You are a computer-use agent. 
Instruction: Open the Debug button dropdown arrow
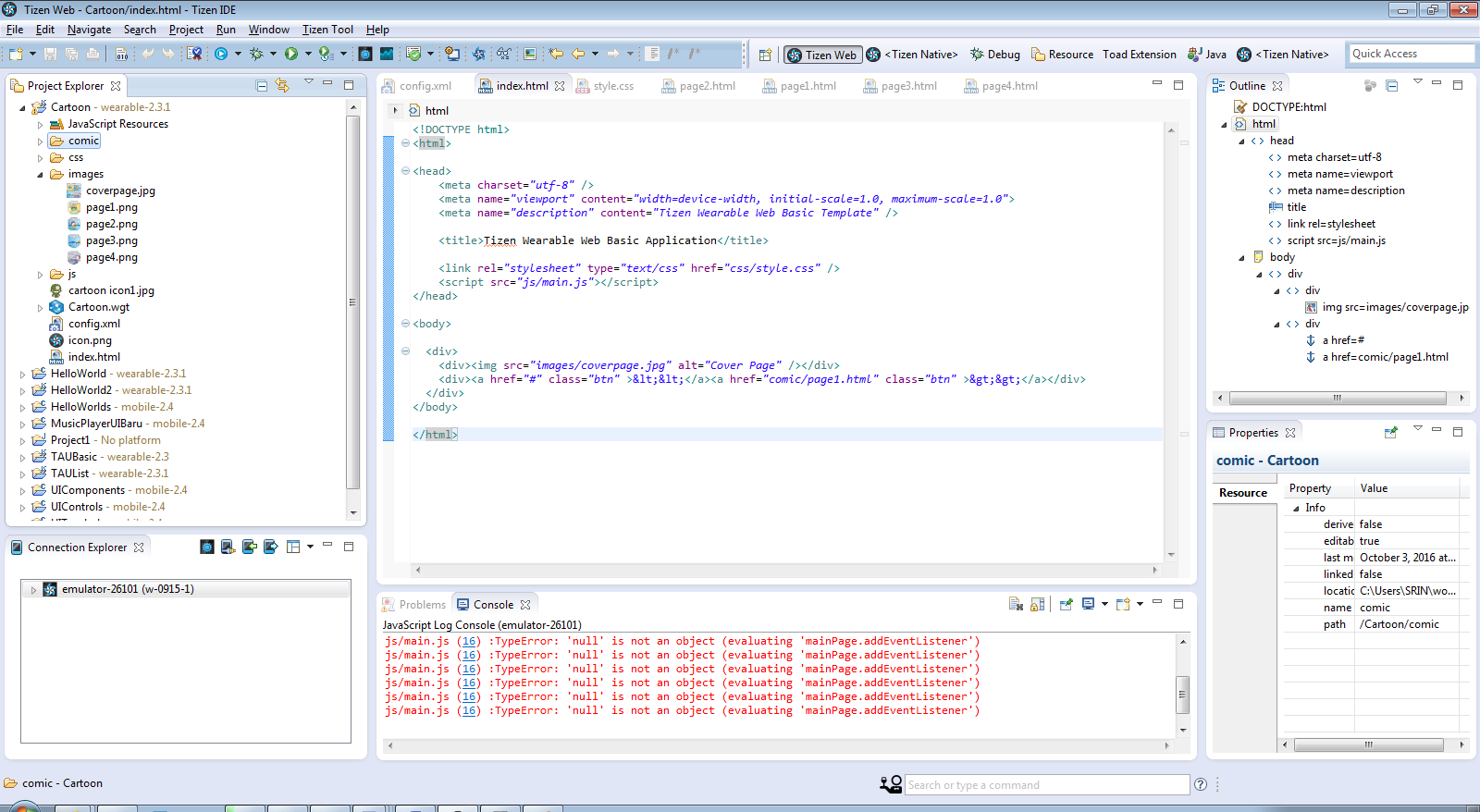[273, 54]
